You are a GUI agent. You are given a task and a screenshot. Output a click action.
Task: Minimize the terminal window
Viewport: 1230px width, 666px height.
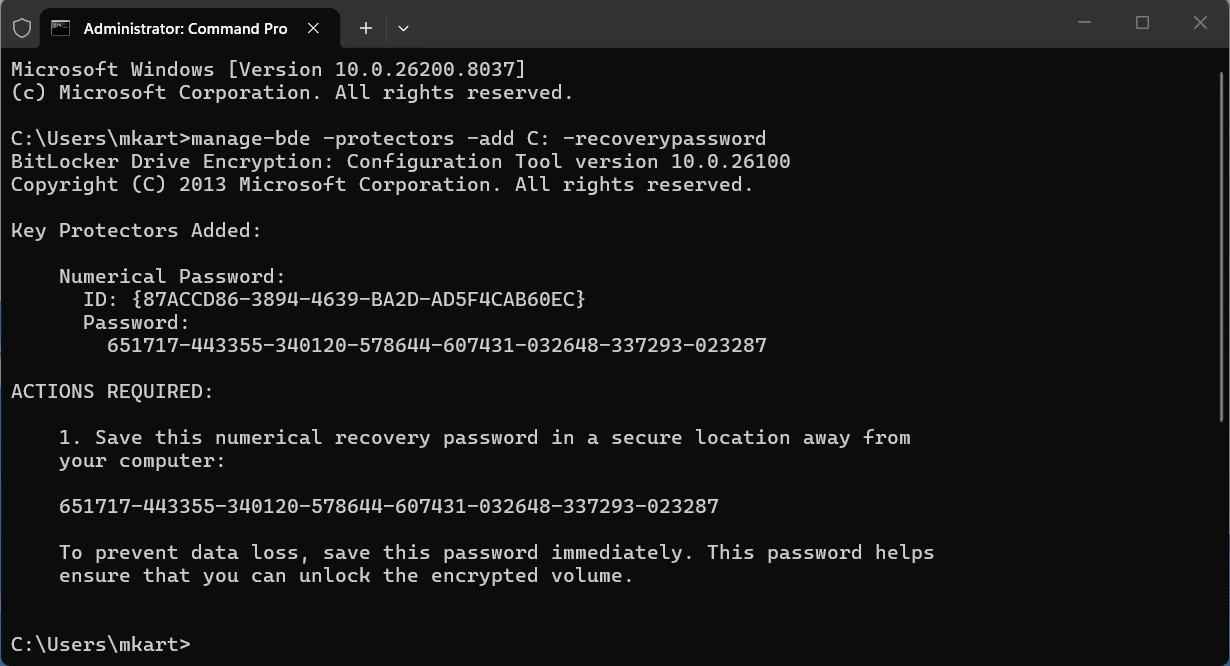[1085, 23]
